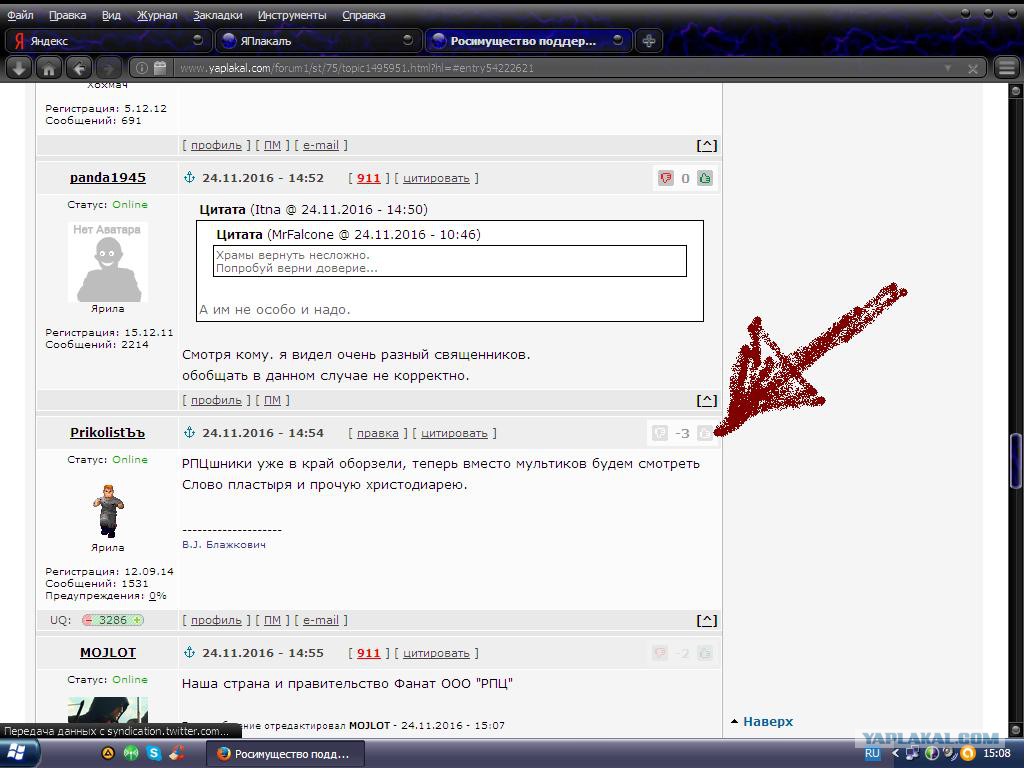Open the Справка menu
Viewport: 1025px width, 768px height.
363,15
